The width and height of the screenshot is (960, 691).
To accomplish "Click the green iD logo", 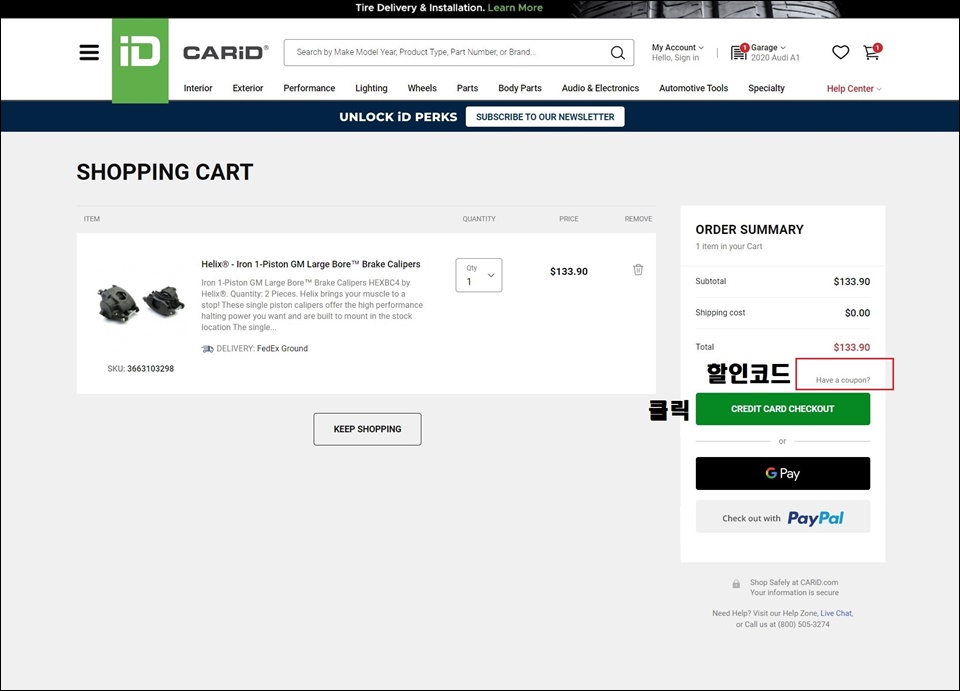I will point(140,60).
